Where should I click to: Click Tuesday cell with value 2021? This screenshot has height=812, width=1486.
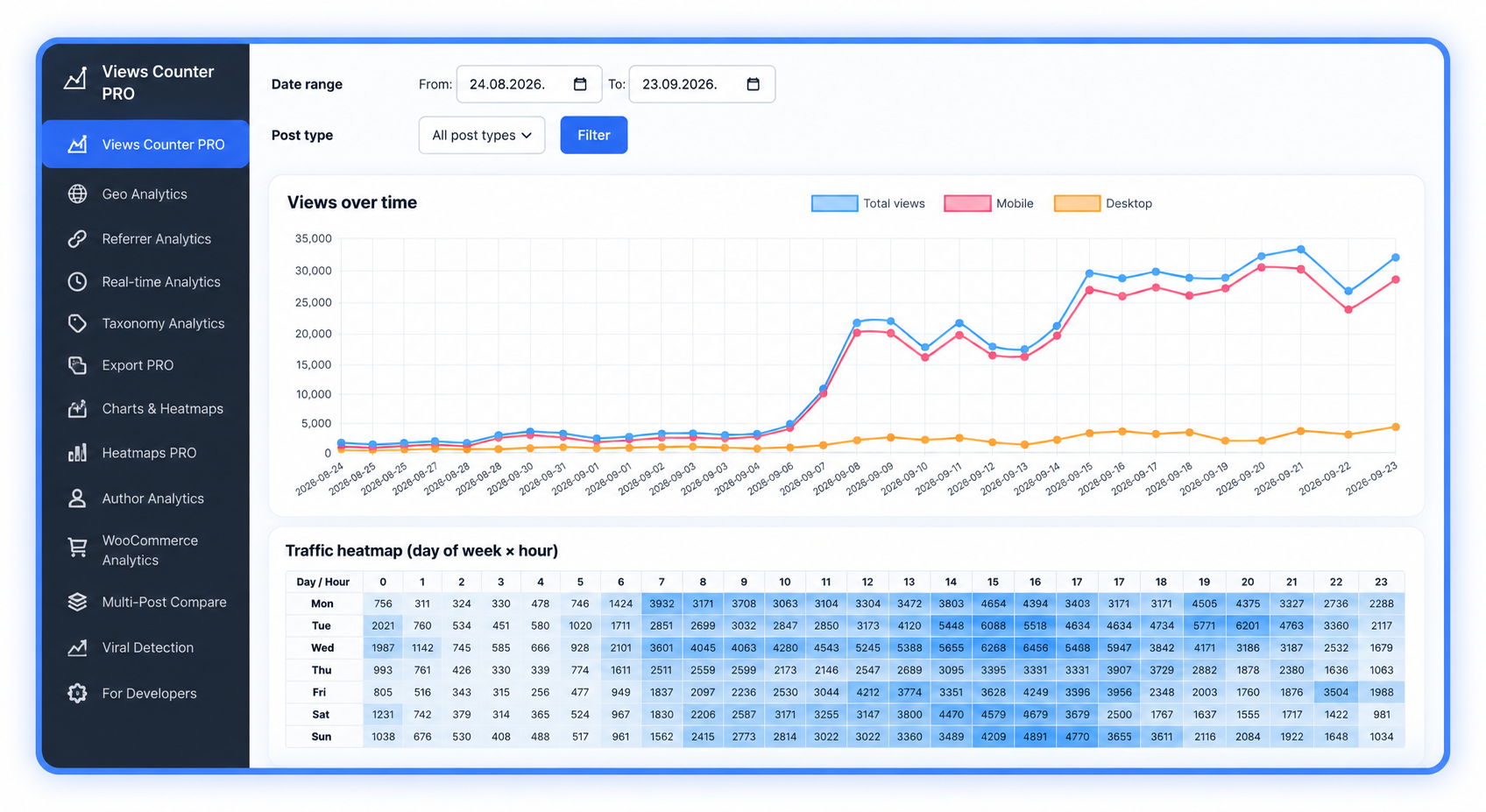[383, 625]
